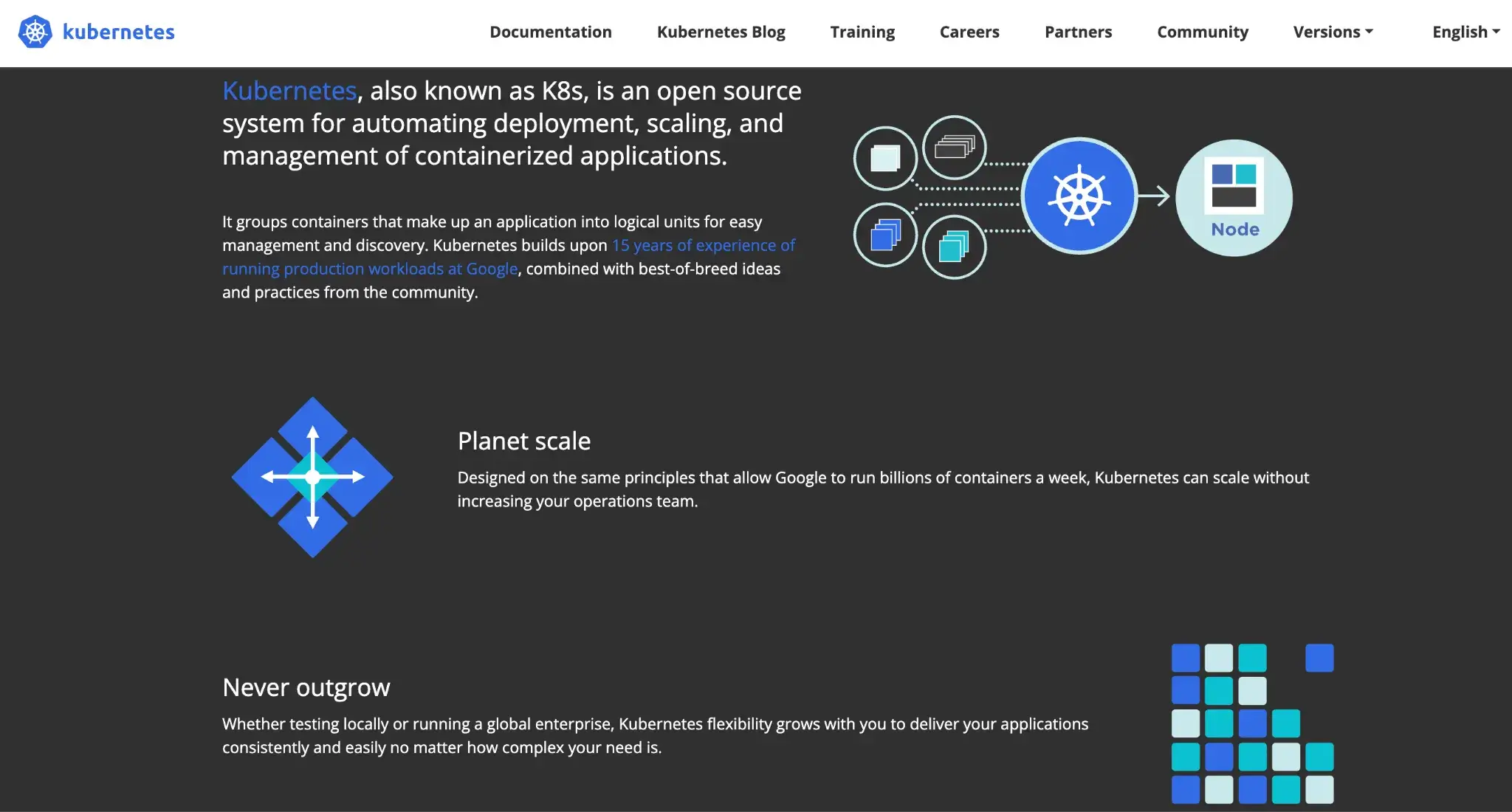The height and width of the screenshot is (812, 1512).
Task: Open the Training page
Action: coord(862,32)
